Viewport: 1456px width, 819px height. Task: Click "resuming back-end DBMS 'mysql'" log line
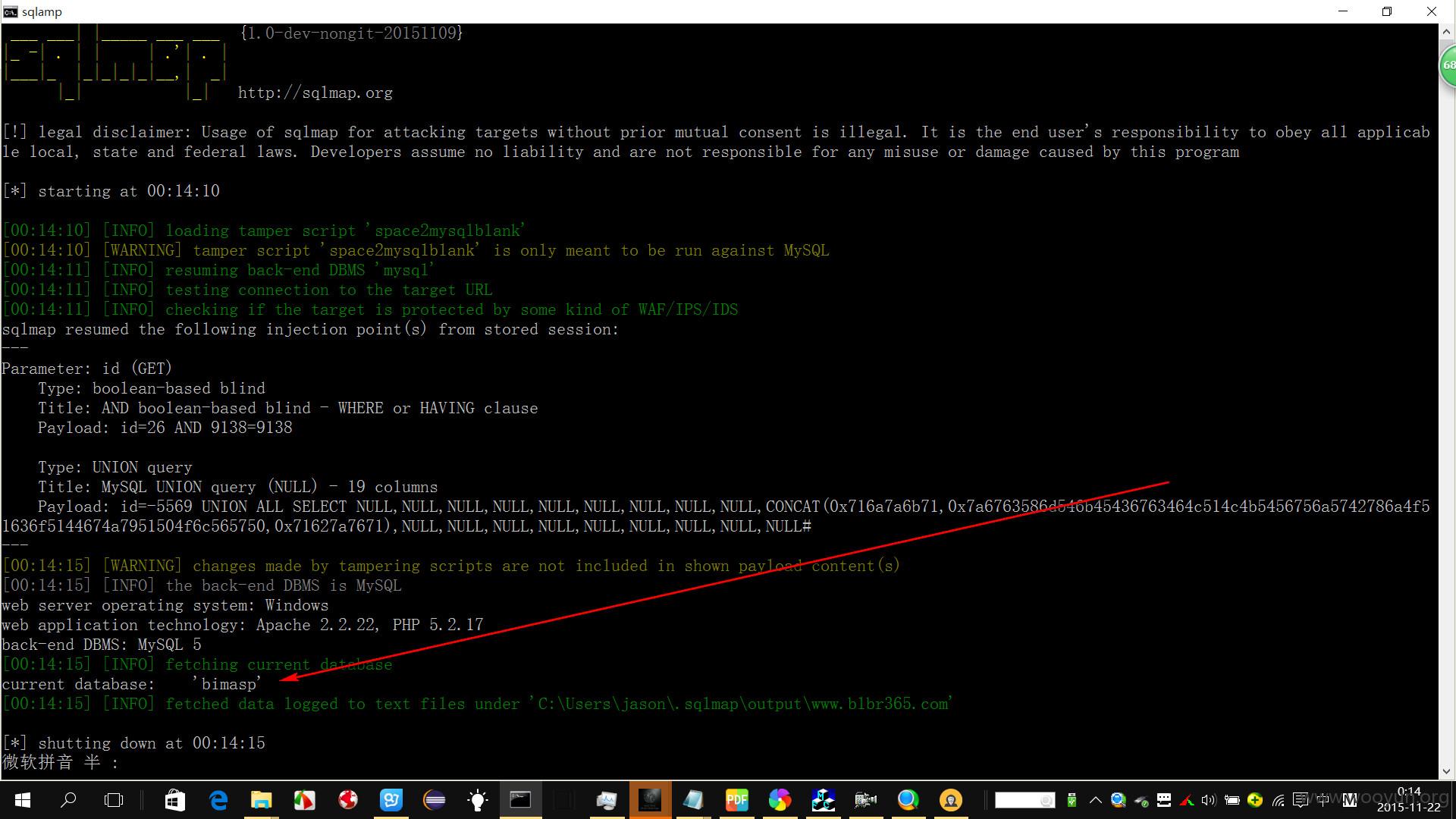218,270
